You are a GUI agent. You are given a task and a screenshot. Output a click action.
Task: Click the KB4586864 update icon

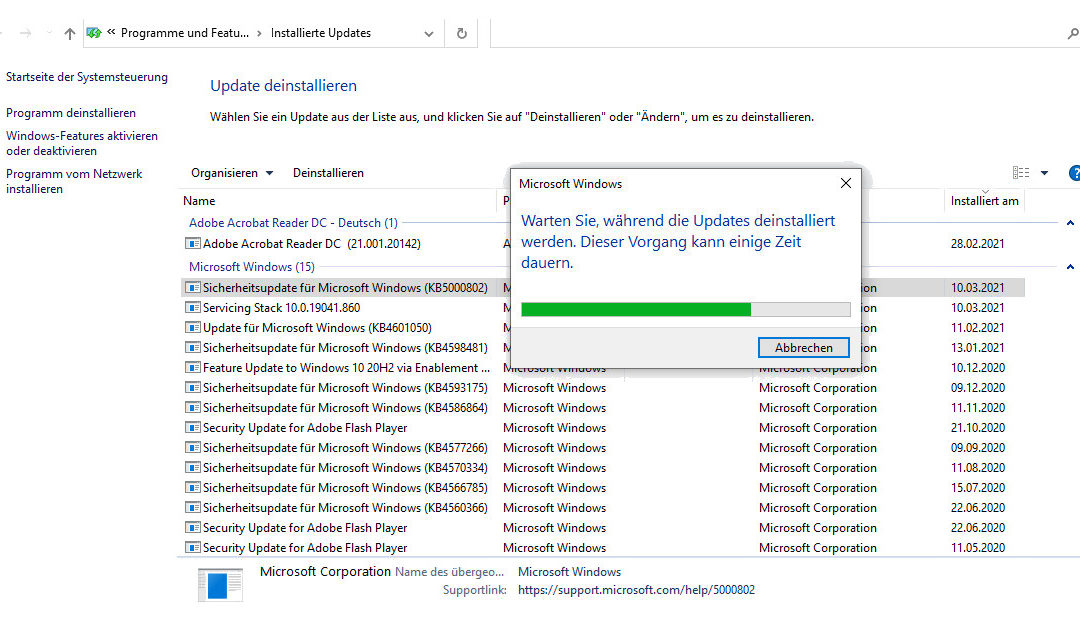tap(193, 408)
